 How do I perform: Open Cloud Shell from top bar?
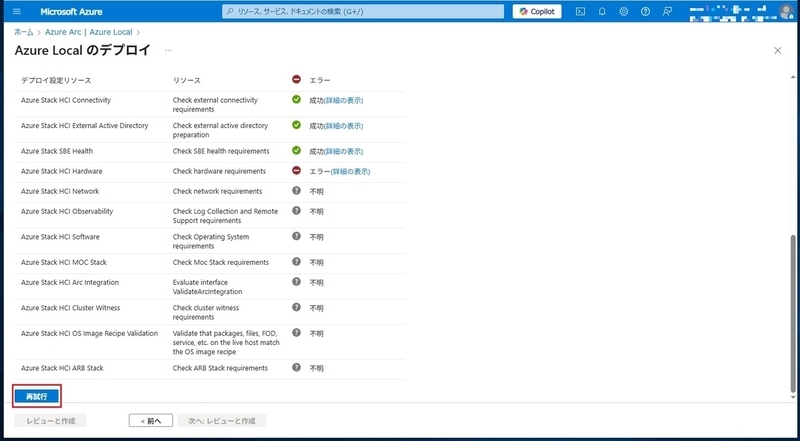pos(580,11)
